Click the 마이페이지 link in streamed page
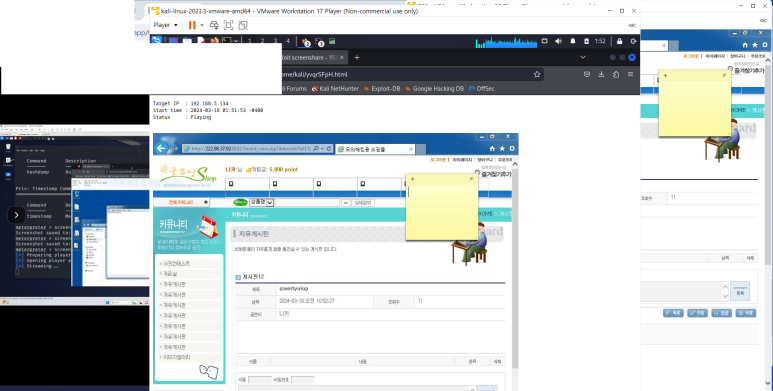This screenshot has height=391, width=773. pyautogui.click(x=462, y=160)
